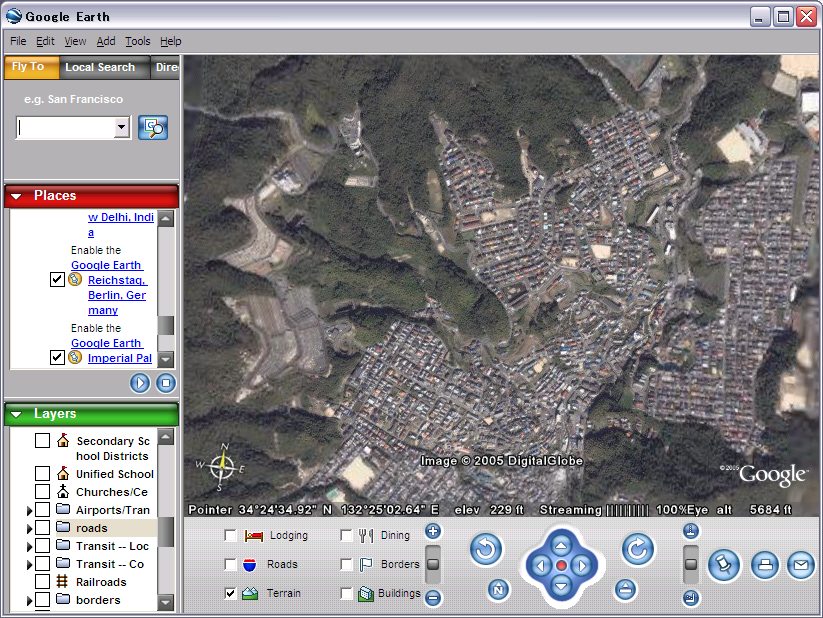Click the search magnifier button
The image size is (823, 618).
153,127
